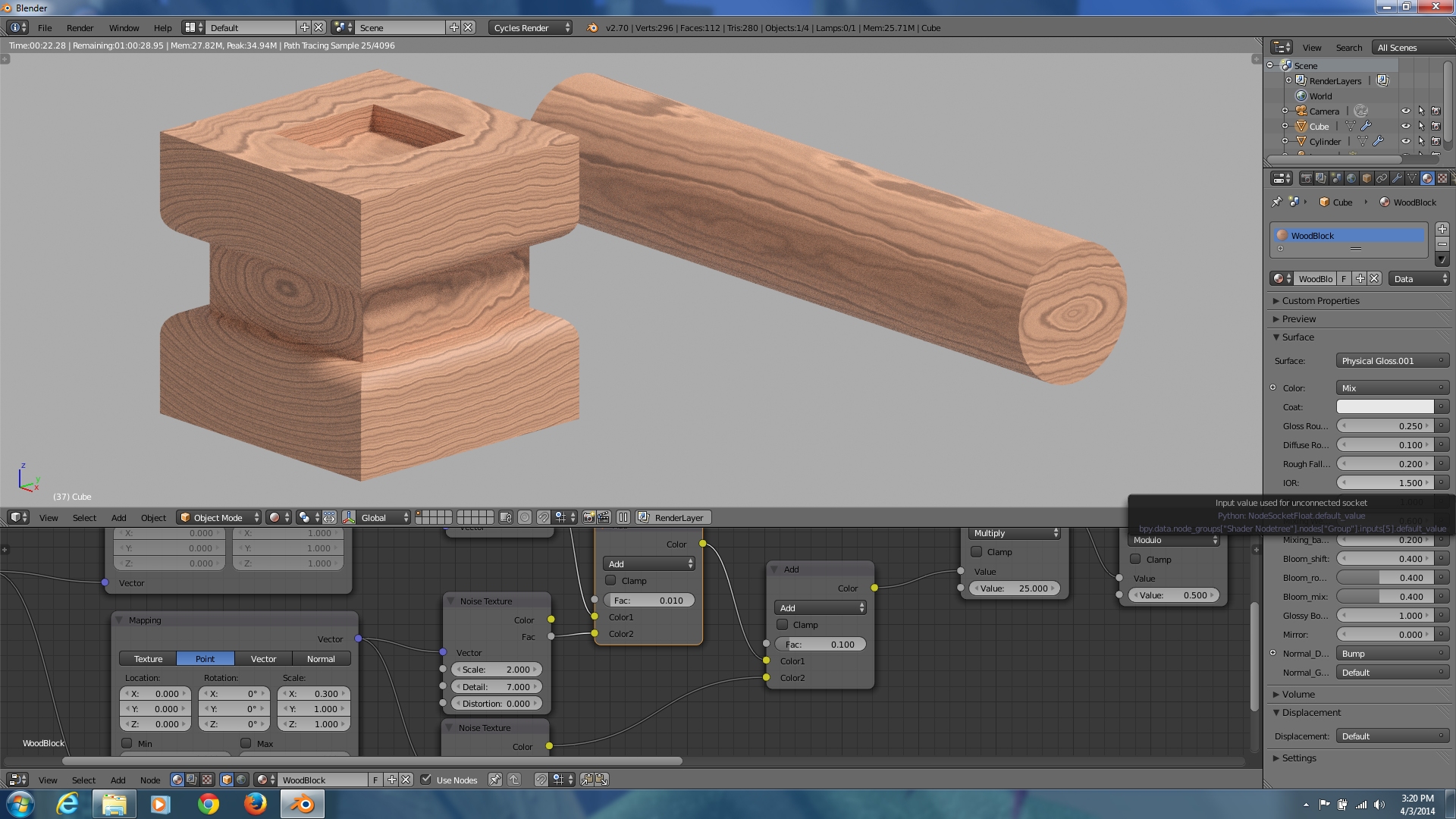The image size is (1456, 819).
Task: Open the Scene properties tab icon
Action: (x=1336, y=178)
